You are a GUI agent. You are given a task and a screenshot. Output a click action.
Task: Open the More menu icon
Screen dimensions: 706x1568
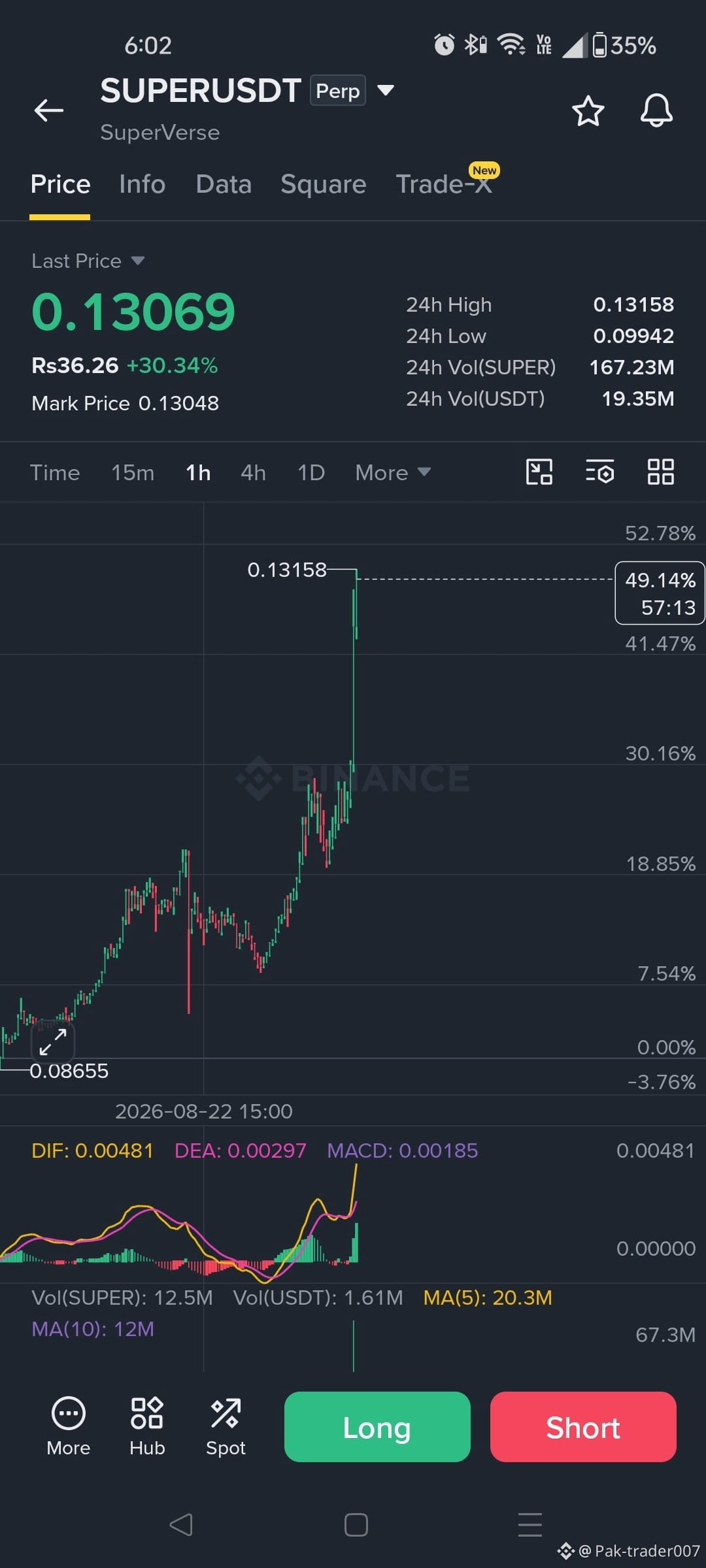(x=69, y=1427)
